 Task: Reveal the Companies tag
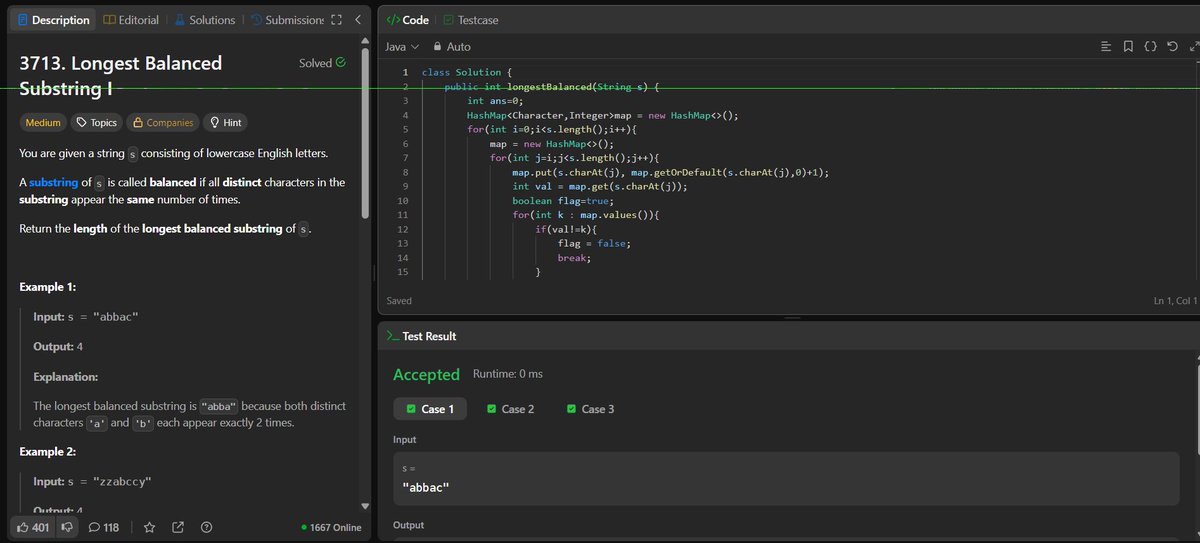[x=163, y=123]
